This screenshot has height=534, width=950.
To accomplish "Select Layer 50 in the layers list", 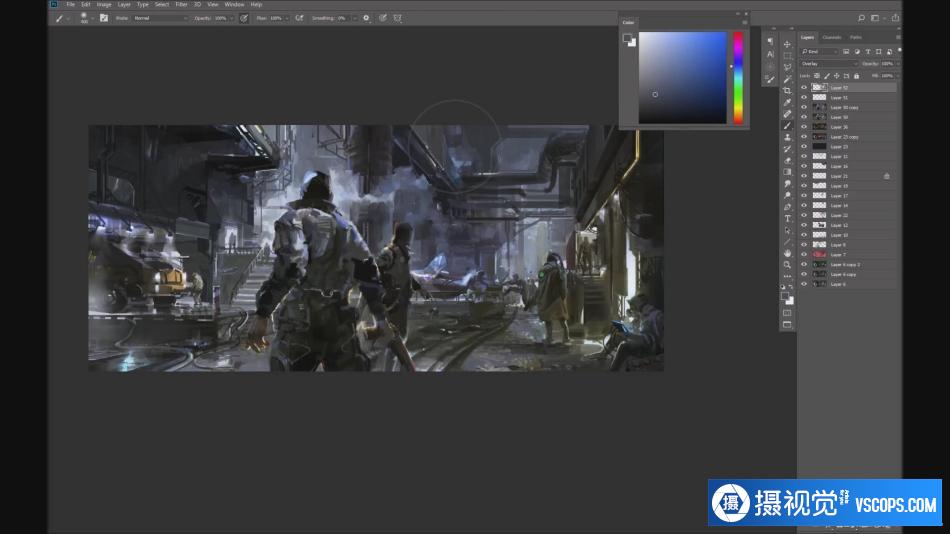I will coord(848,117).
